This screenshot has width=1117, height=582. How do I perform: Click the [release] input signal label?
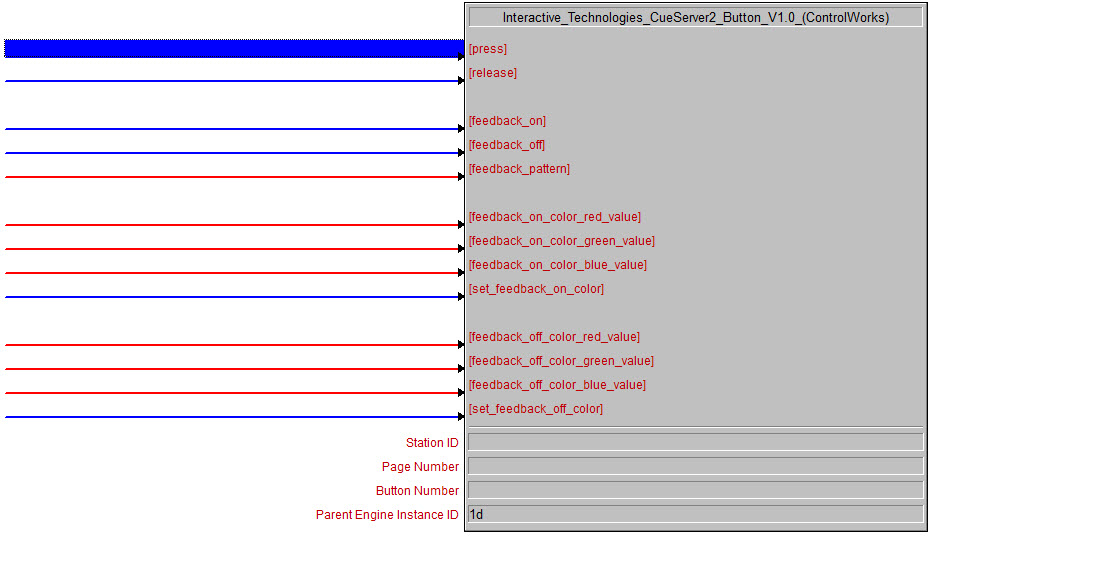tap(493, 73)
